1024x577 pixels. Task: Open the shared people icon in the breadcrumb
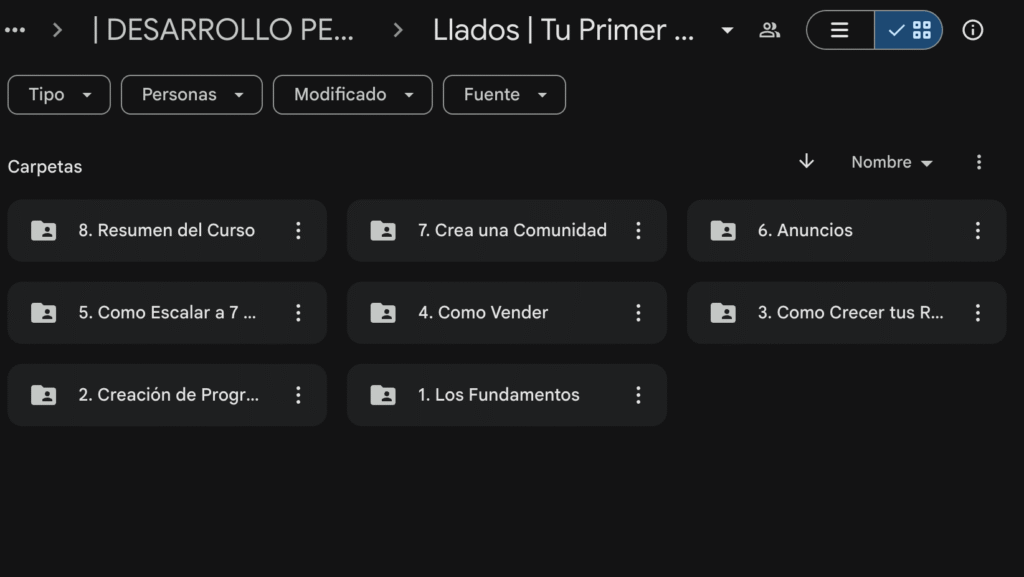click(769, 30)
